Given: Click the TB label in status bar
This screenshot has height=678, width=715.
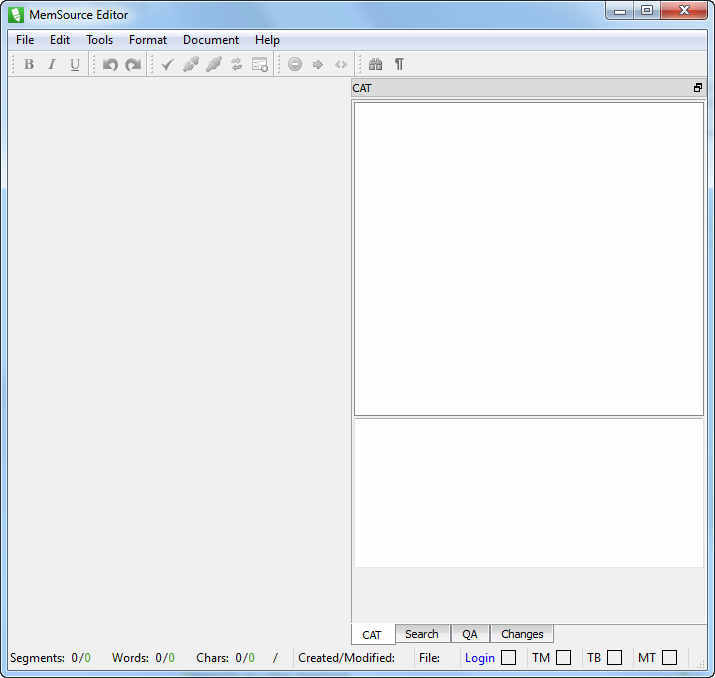Looking at the screenshot, I should coord(594,658).
